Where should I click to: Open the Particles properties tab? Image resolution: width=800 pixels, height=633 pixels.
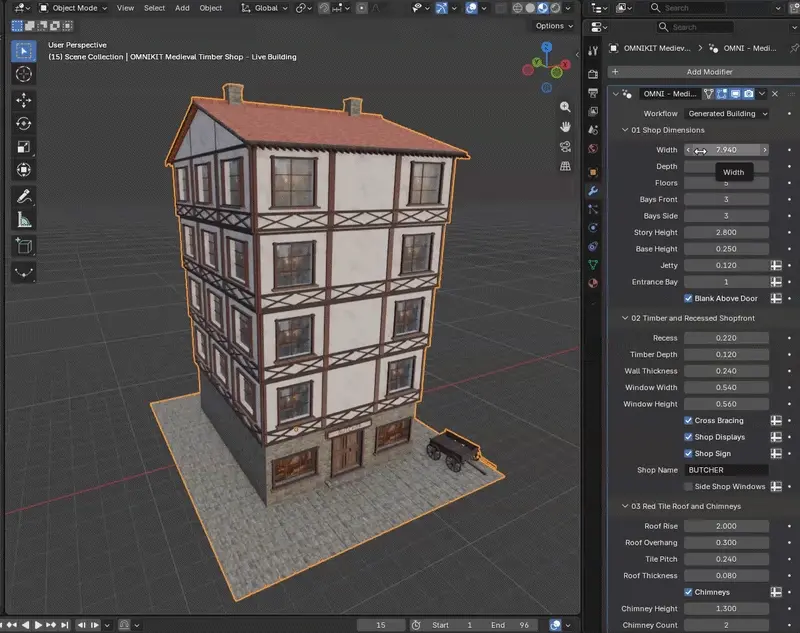593,209
